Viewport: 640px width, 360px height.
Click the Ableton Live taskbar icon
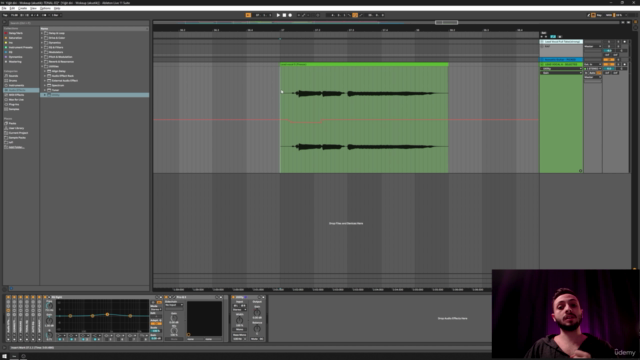[14, 356]
